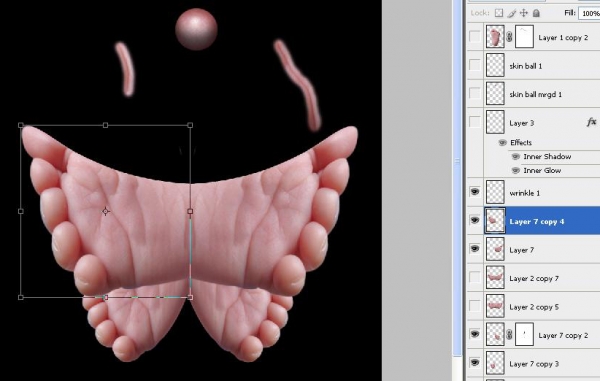Click the fx icon on Layer 3

click(x=591, y=122)
